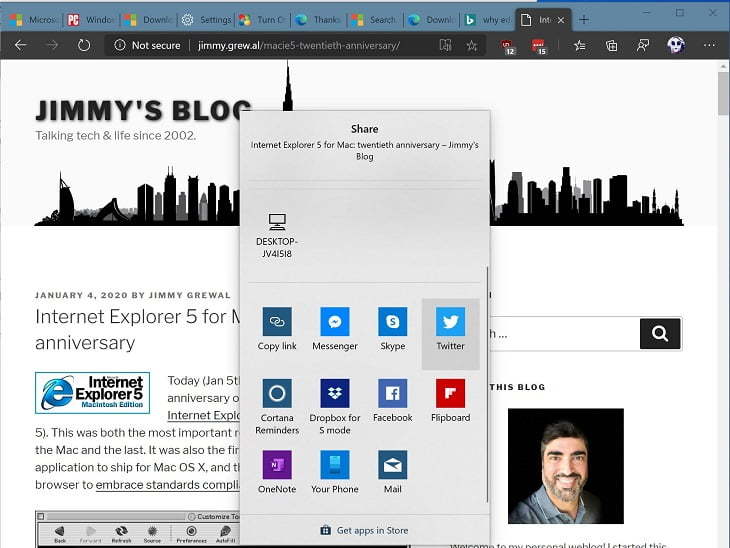Click the author portrait photo
This screenshot has width=730, height=548.
click(x=566, y=466)
